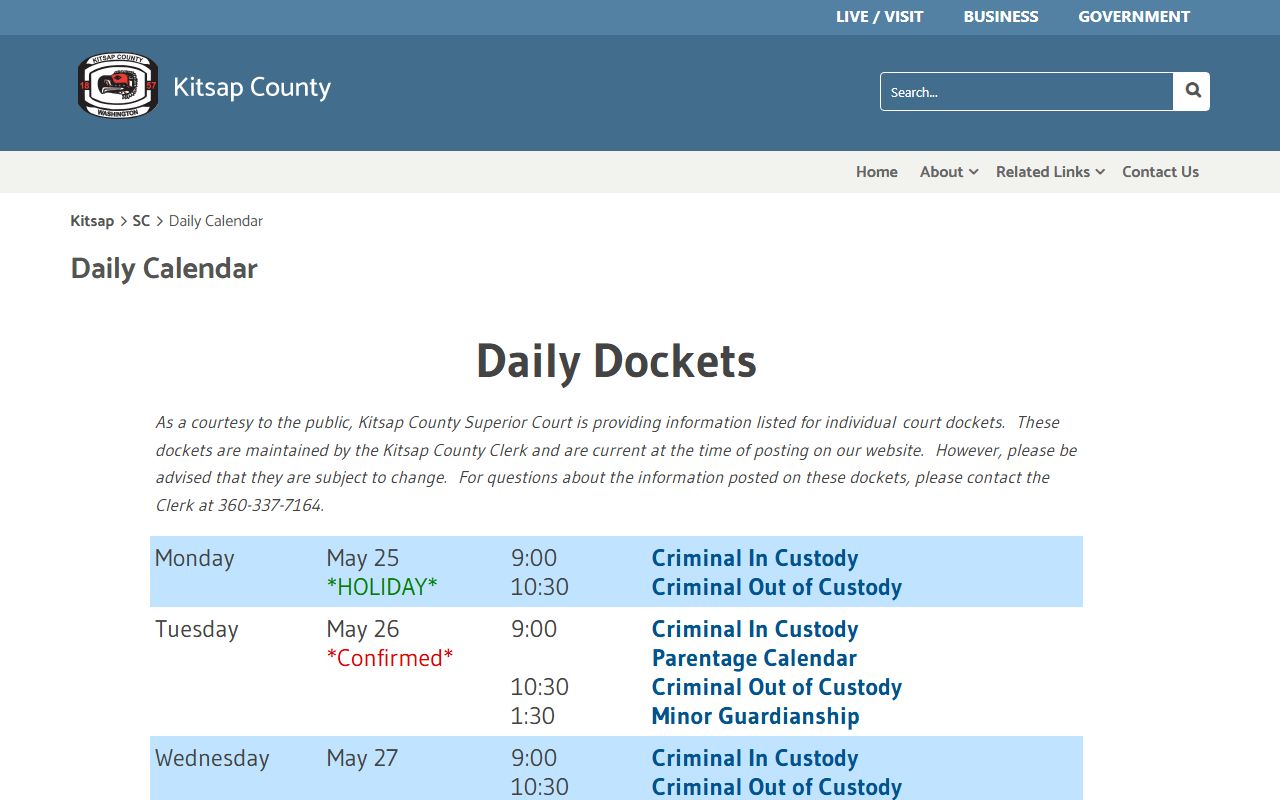Click the Daily Calendar page title
Viewport: 1280px width, 800px height.
(164, 268)
